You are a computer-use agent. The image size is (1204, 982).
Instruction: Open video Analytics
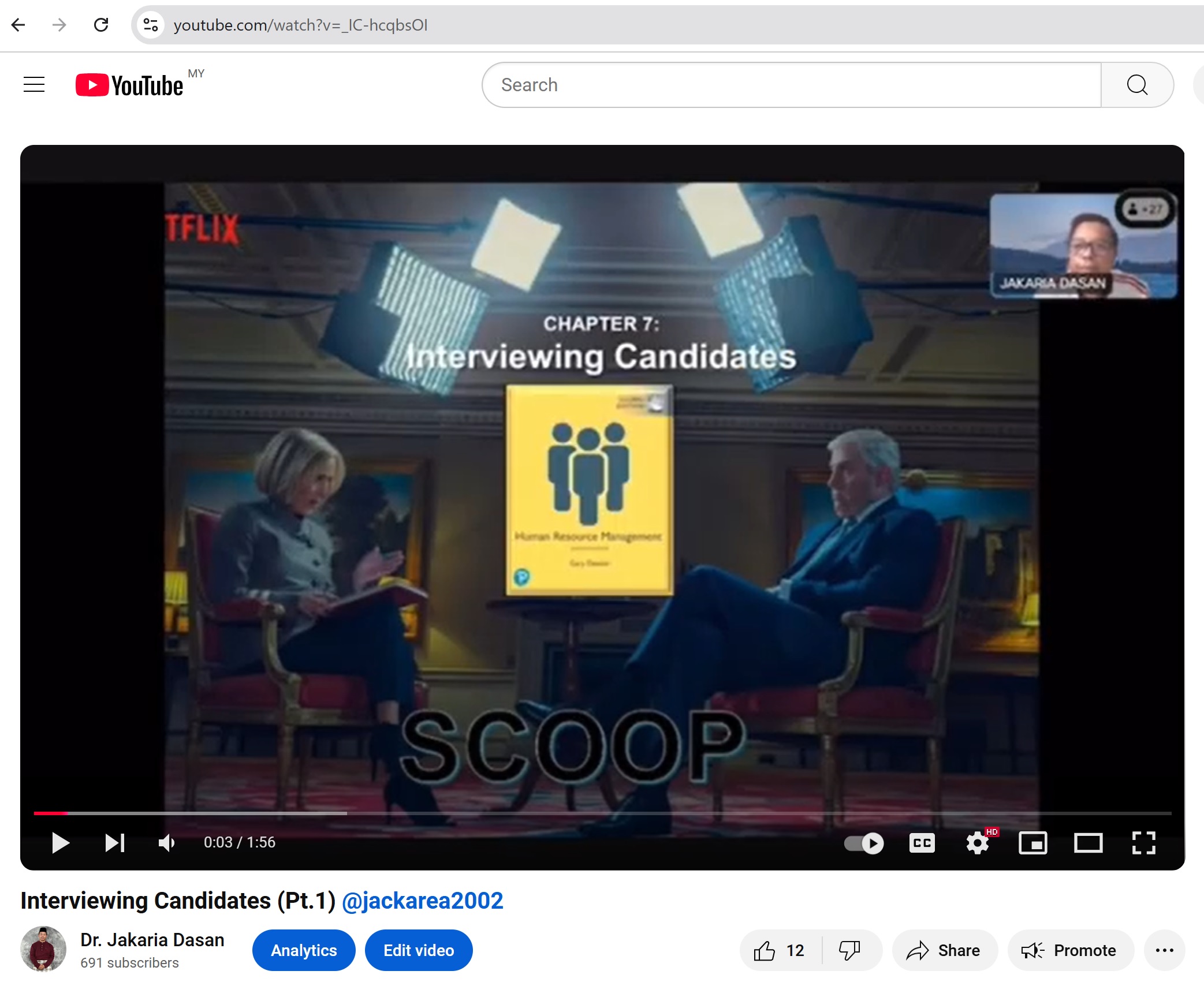pyautogui.click(x=304, y=950)
